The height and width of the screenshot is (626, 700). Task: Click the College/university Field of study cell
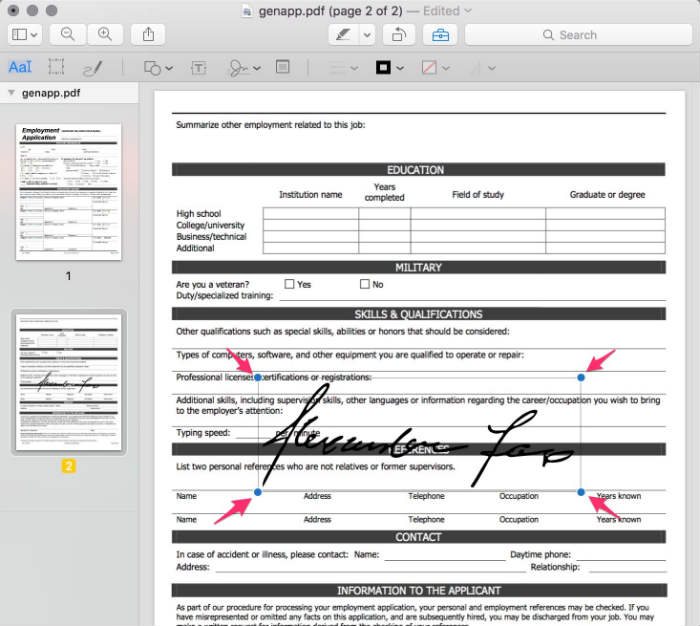(478, 225)
